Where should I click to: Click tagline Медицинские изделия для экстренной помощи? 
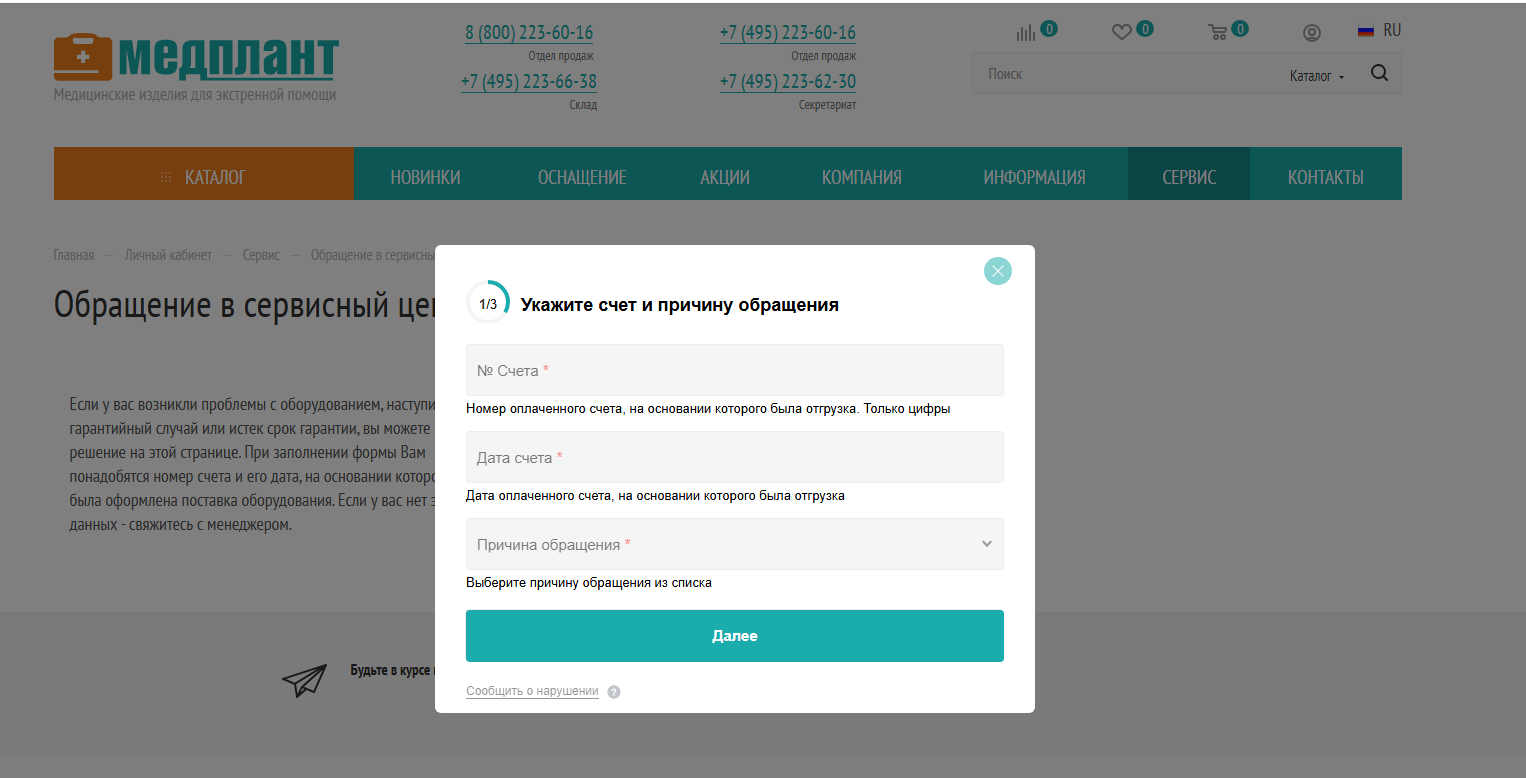(x=195, y=95)
